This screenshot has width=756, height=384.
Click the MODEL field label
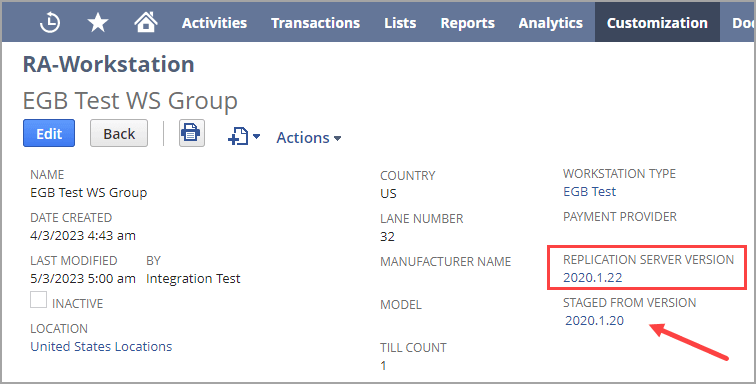point(401,304)
